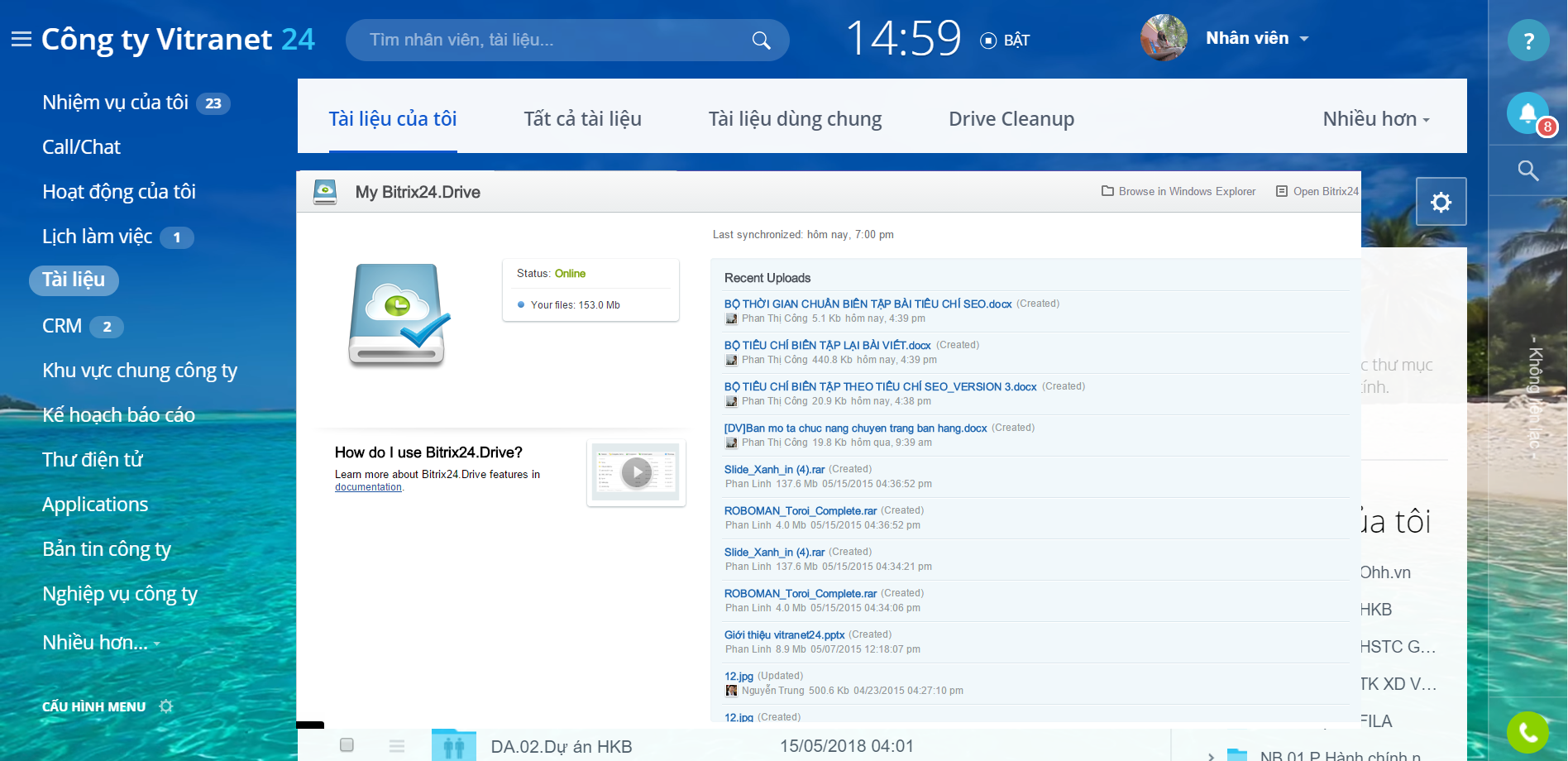Click the menu configuration gear icon
This screenshot has width=1568, height=761.
(166, 706)
